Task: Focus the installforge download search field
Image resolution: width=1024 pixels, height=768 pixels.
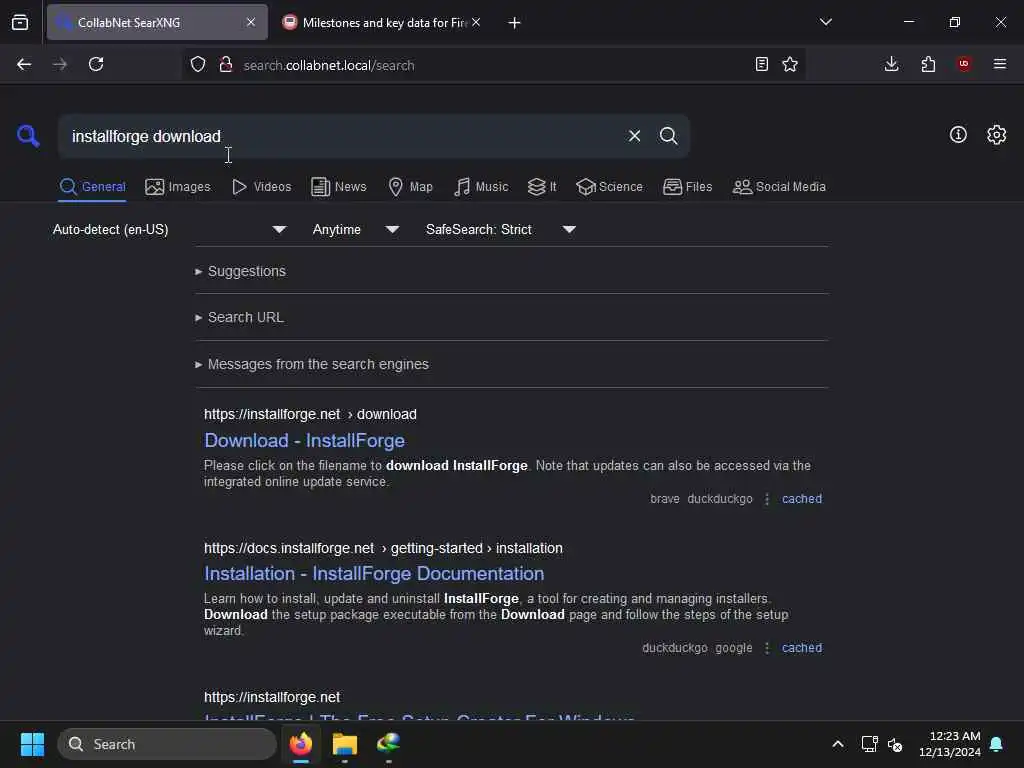Action: (340, 136)
